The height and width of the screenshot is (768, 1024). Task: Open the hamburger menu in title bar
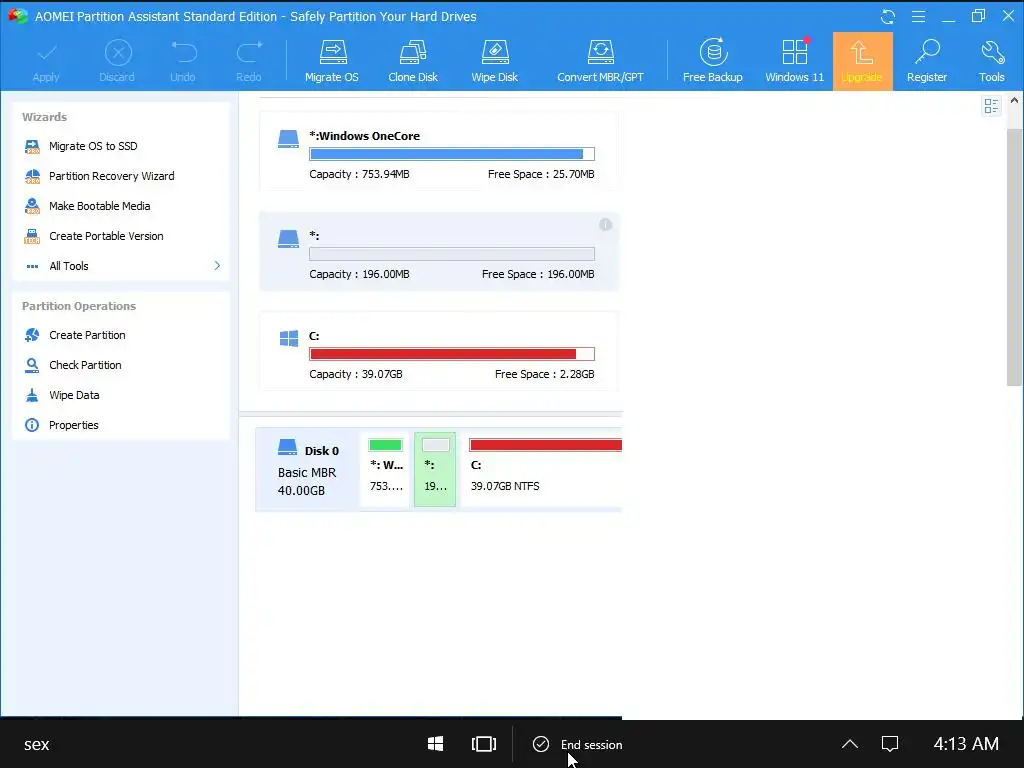[x=918, y=16]
